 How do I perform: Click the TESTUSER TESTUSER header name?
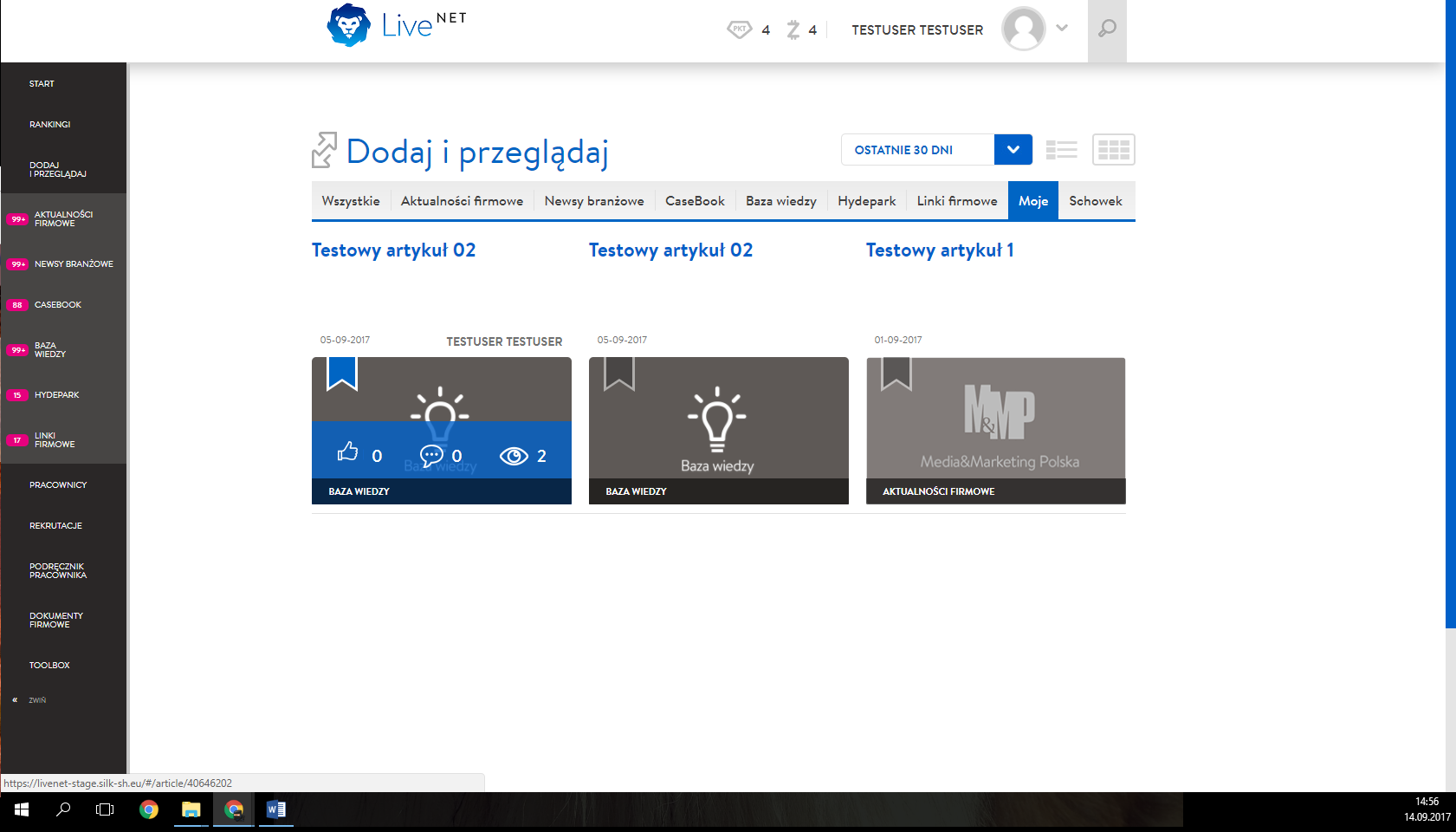[917, 29]
